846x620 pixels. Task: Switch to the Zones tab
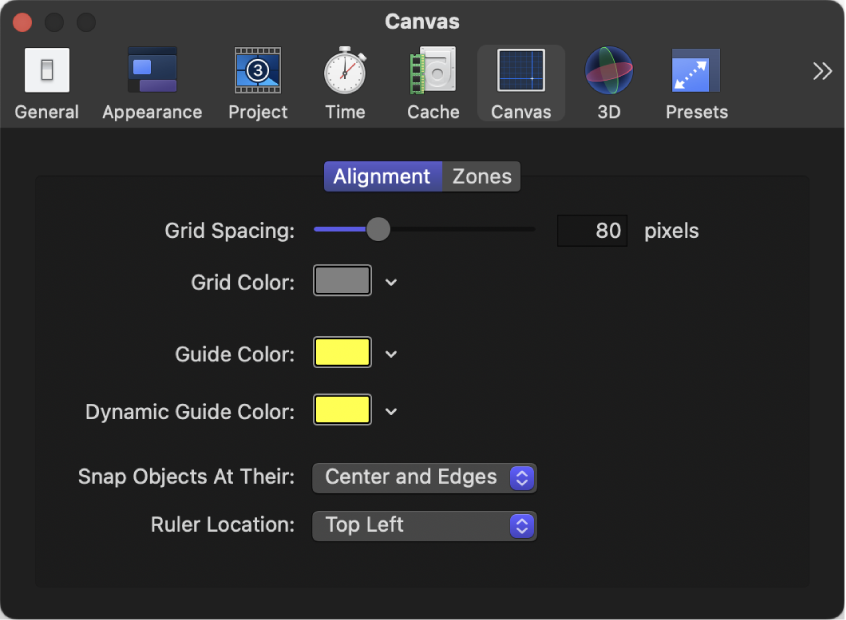coord(481,176)
